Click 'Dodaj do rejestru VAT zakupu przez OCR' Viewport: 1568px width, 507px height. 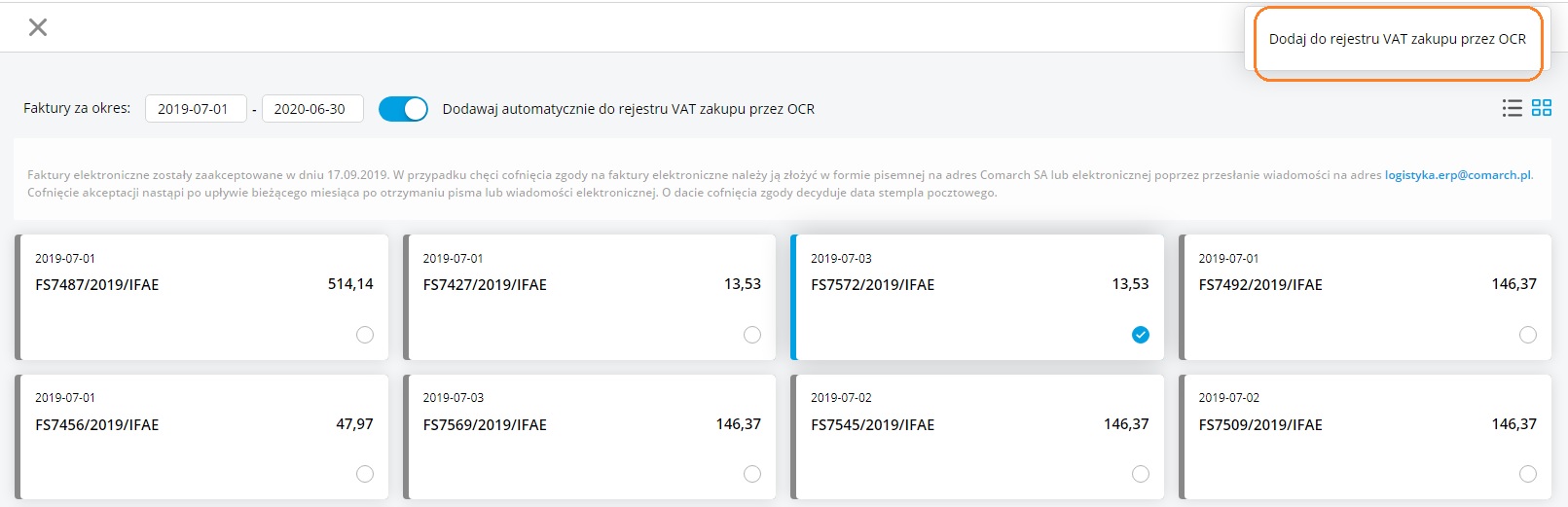pyautogui.click(x=1397, y=40)
